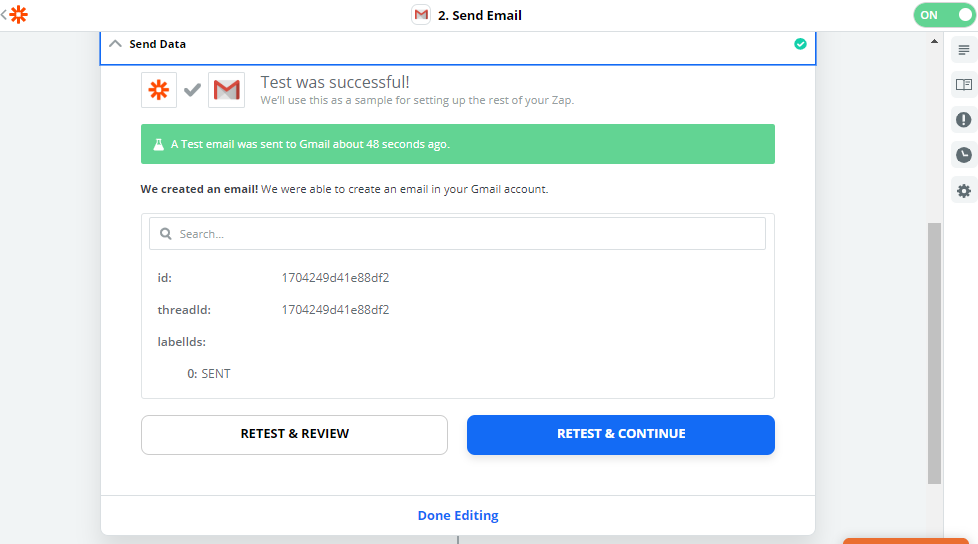This screenshot has width=978, height=544.
Task: Click the vertical scrollbar of the editor
Action: (x=935, y=350)
